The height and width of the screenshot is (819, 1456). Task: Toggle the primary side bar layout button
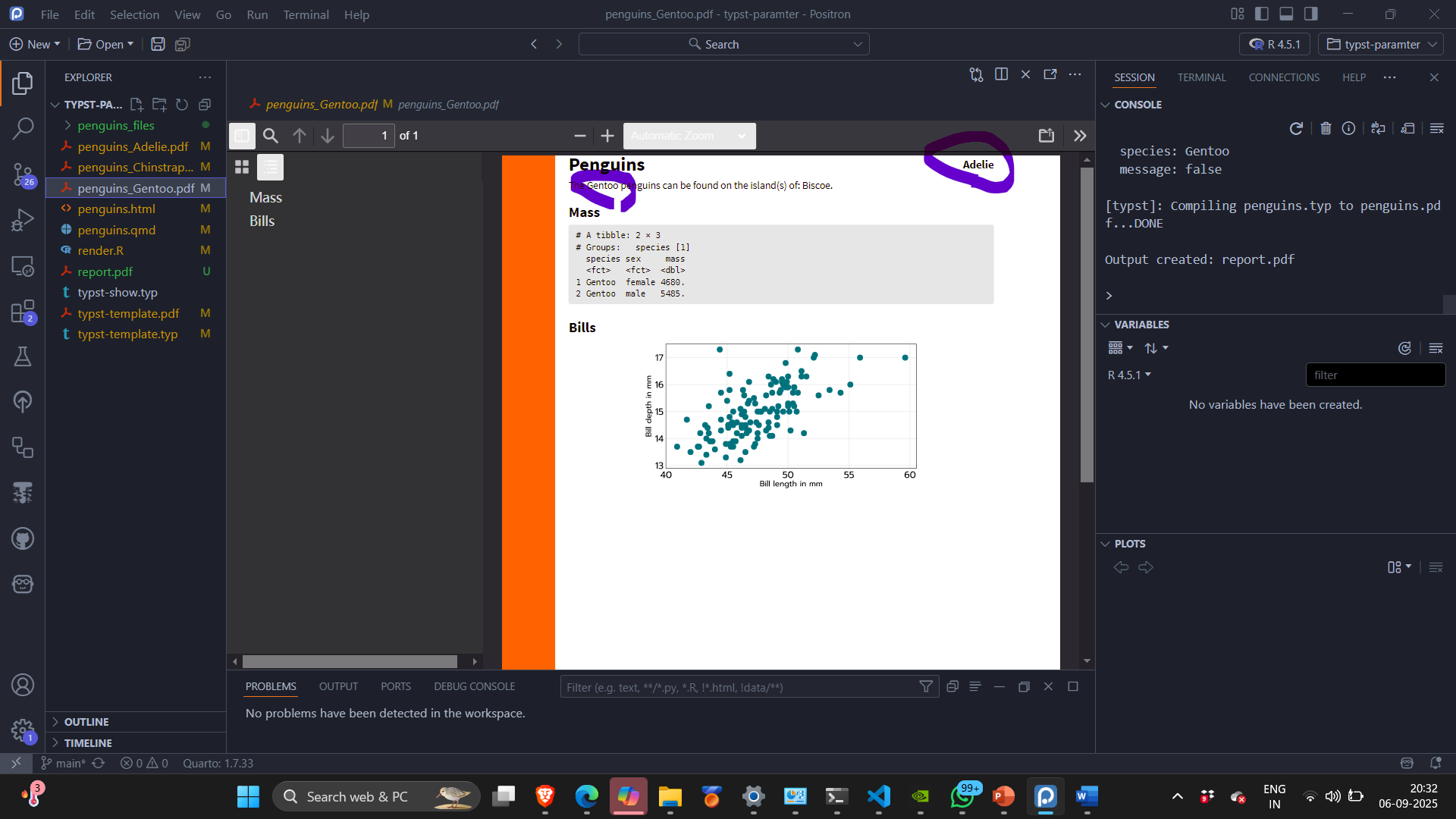(1262, 14)
